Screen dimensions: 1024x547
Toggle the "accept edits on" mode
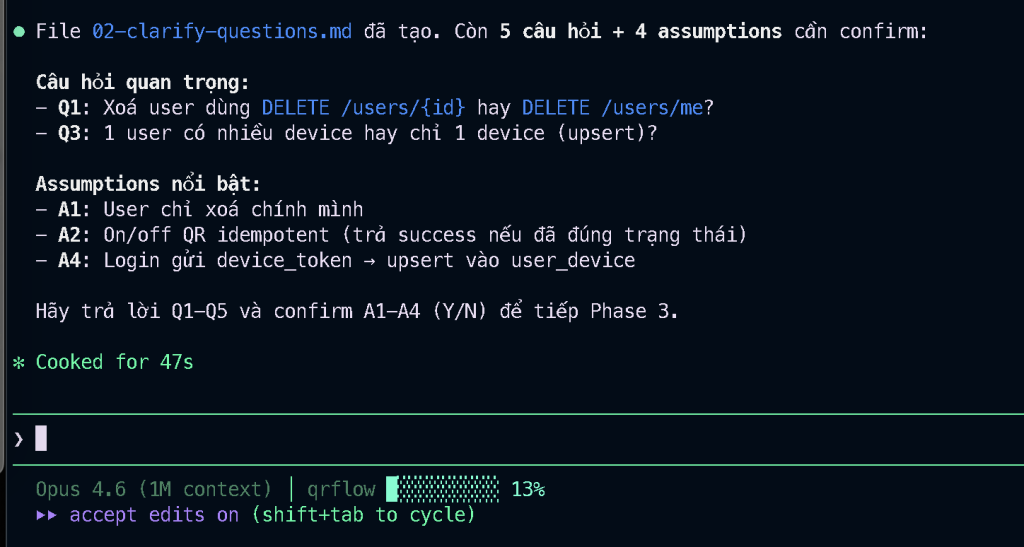(154, 515)
